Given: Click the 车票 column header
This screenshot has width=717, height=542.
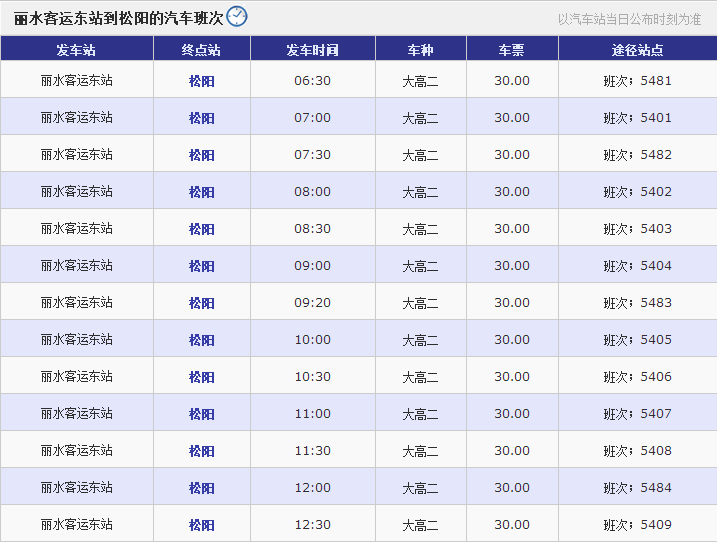Looking at the screenshot, I should pos(511,50).
